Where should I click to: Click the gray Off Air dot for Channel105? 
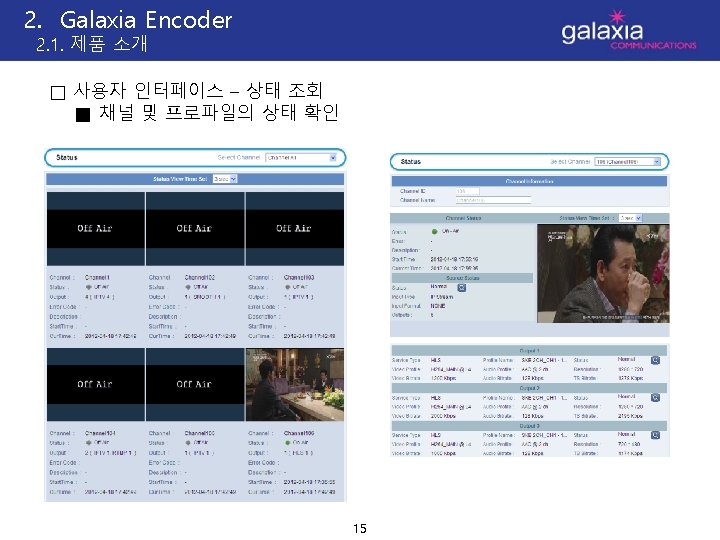tap(188, 443)
